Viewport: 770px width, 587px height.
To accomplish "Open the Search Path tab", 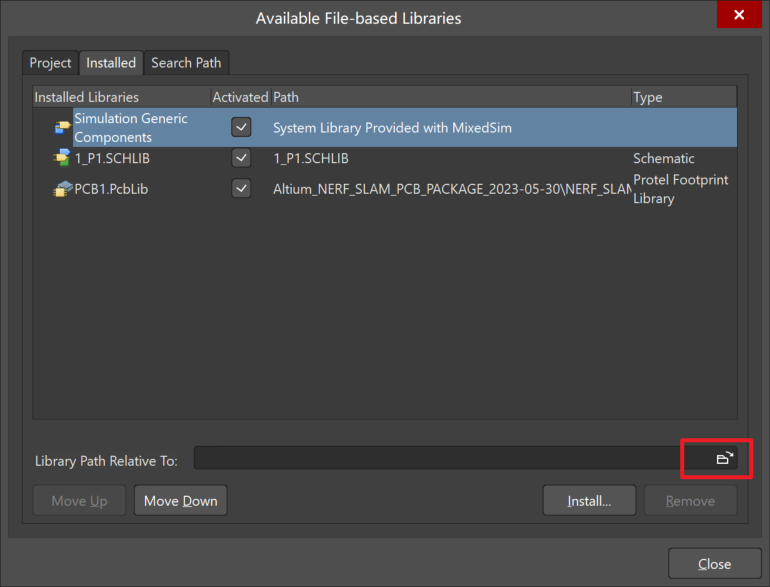I will click(x=186, y=63).
